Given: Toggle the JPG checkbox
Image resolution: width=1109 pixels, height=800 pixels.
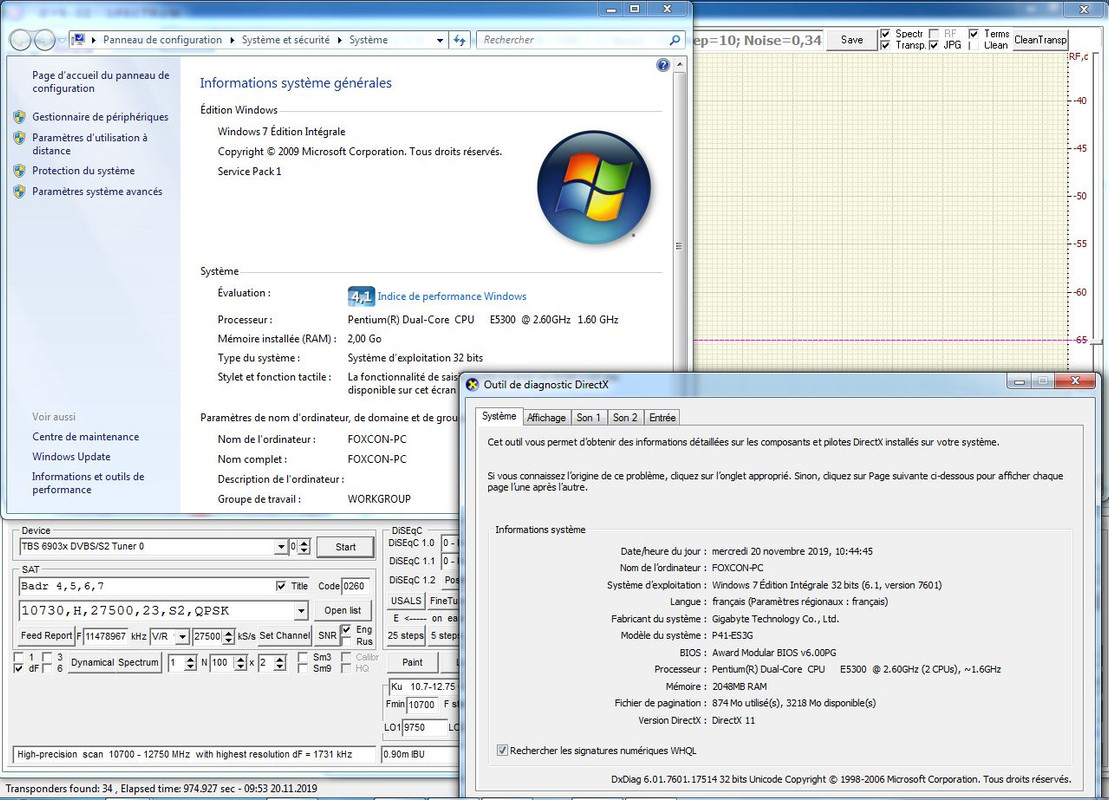Looking at the screenshot, I should (934, 45).
